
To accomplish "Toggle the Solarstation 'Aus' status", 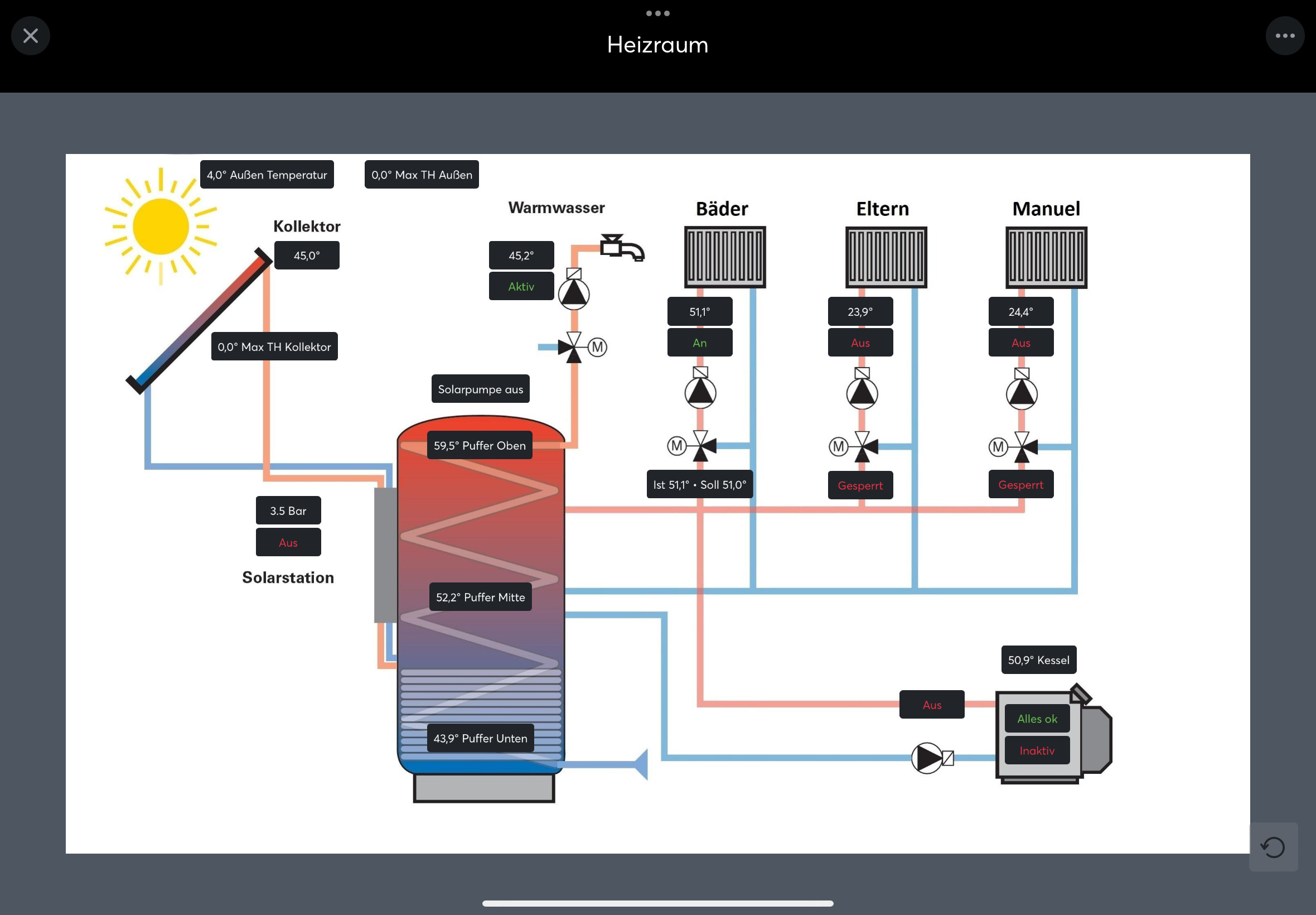I will [288, 542].
